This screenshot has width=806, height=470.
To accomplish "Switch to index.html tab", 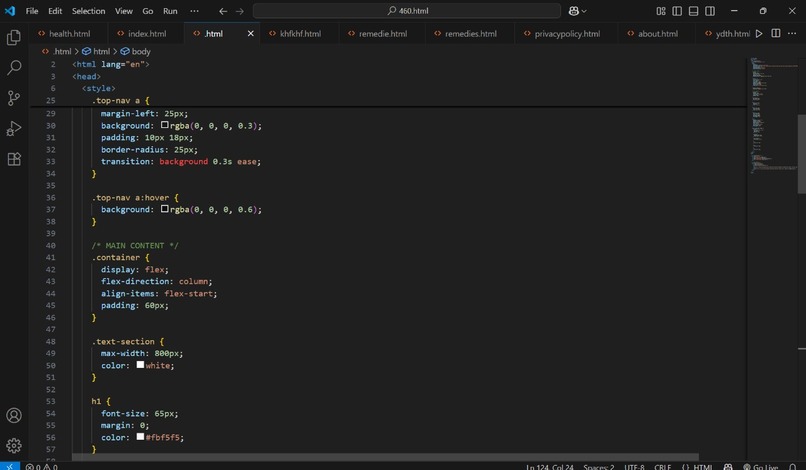I will click(x=146, y=33).
